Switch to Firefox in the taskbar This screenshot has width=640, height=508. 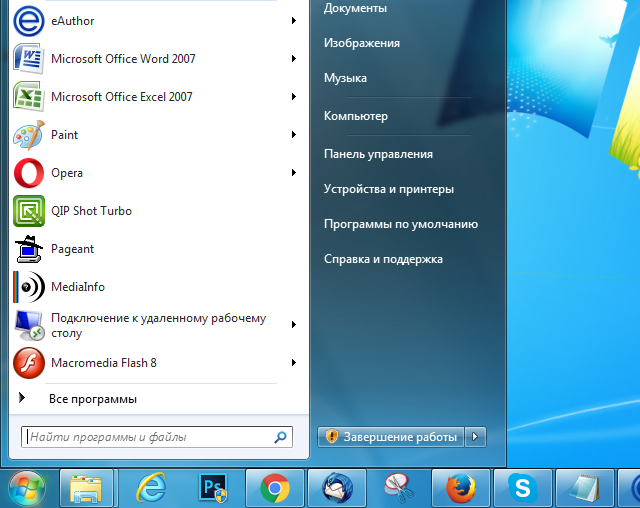pyautogui.click(x=461, y=488)
